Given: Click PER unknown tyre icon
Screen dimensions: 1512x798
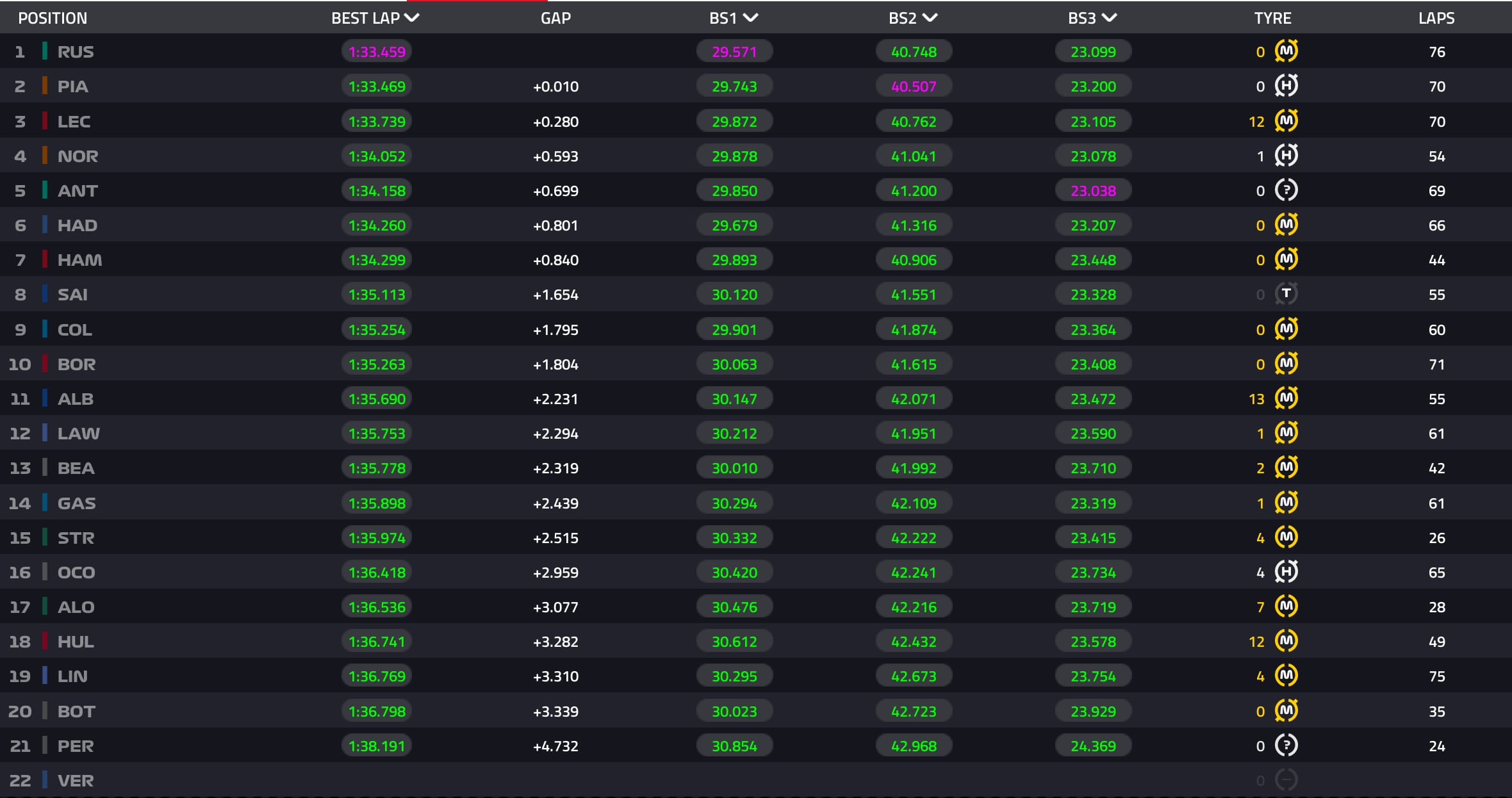Looking at the screenshot, I should click(x=1286, y=745).
